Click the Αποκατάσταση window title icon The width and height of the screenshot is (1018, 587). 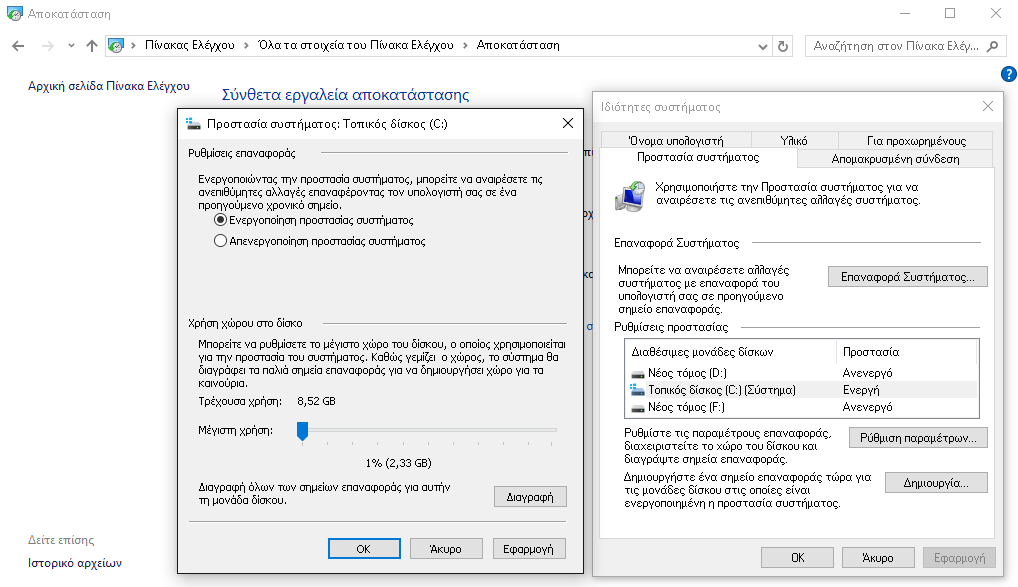point(14,13)
